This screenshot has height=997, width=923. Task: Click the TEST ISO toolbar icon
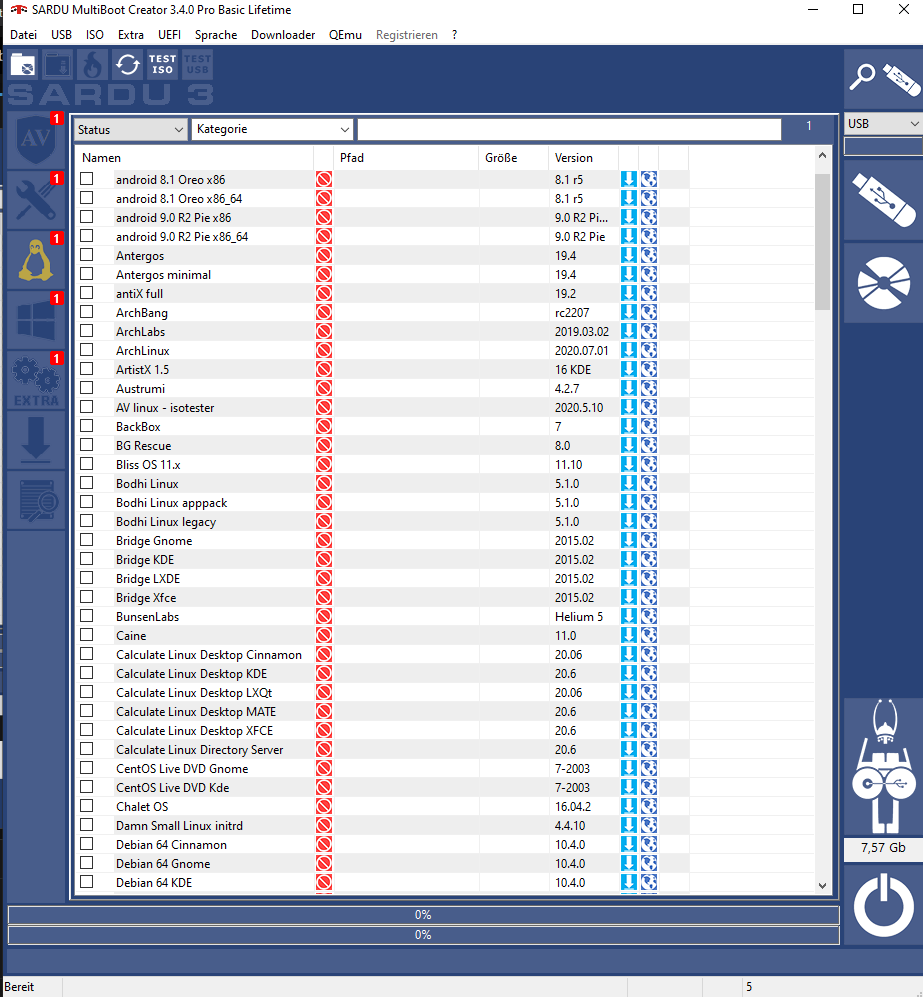[x=163, y=65]
